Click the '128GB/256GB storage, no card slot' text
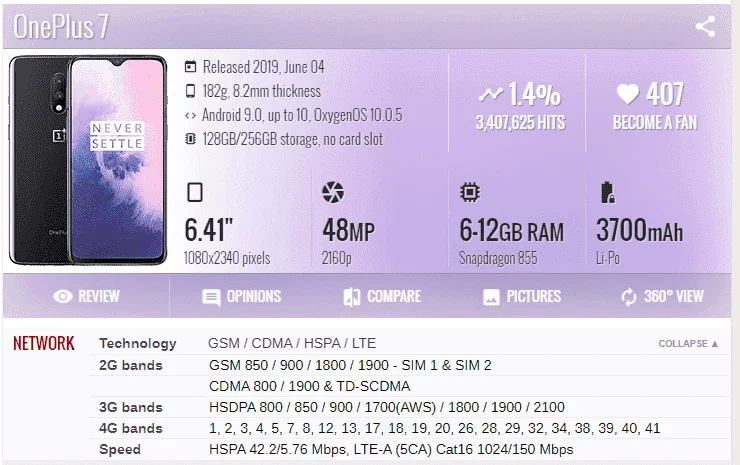This screenshot has height=465, width=740. pos(293,139)
